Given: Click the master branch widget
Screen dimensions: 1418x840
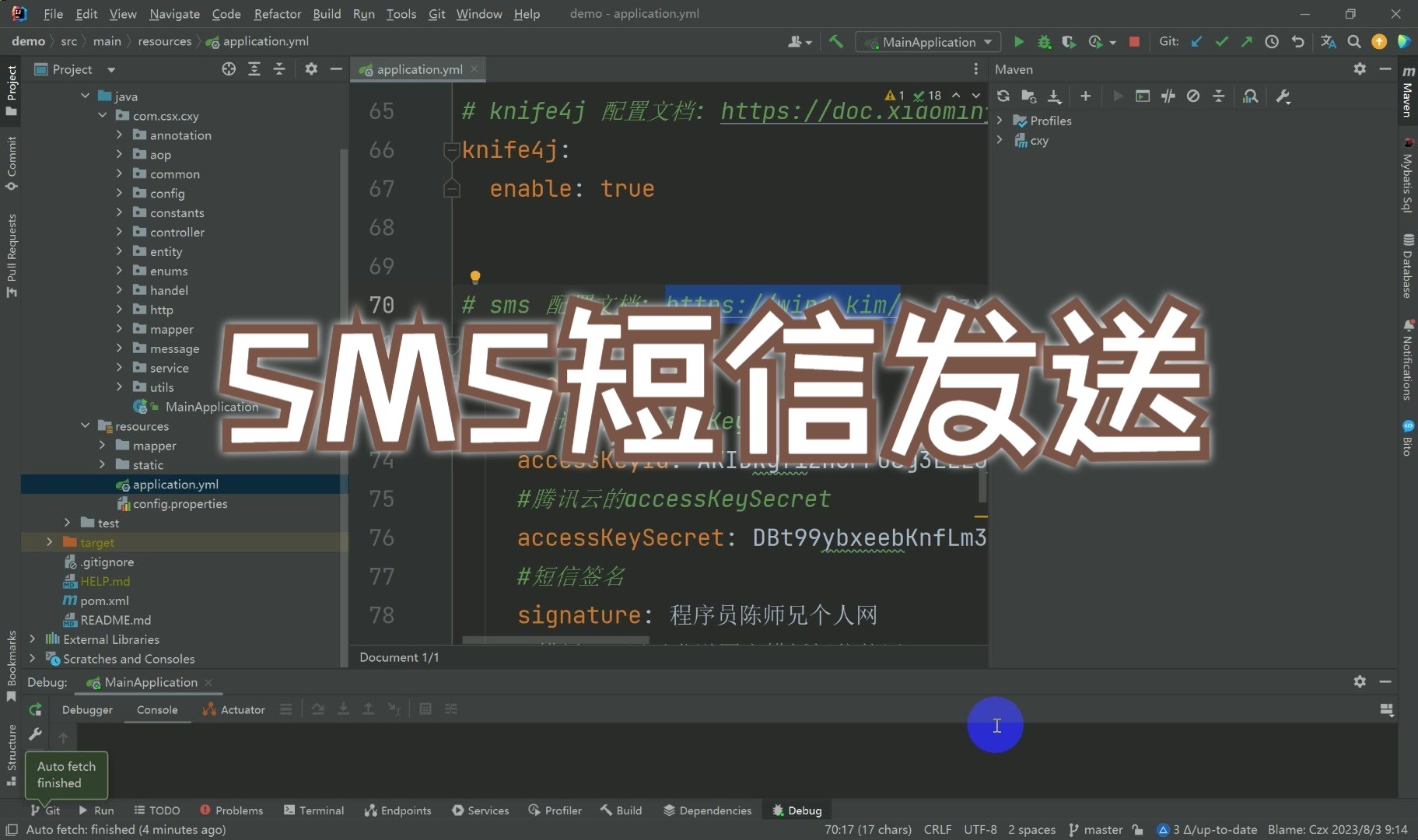Looking at the screenshot, I should pos(1095,830).
